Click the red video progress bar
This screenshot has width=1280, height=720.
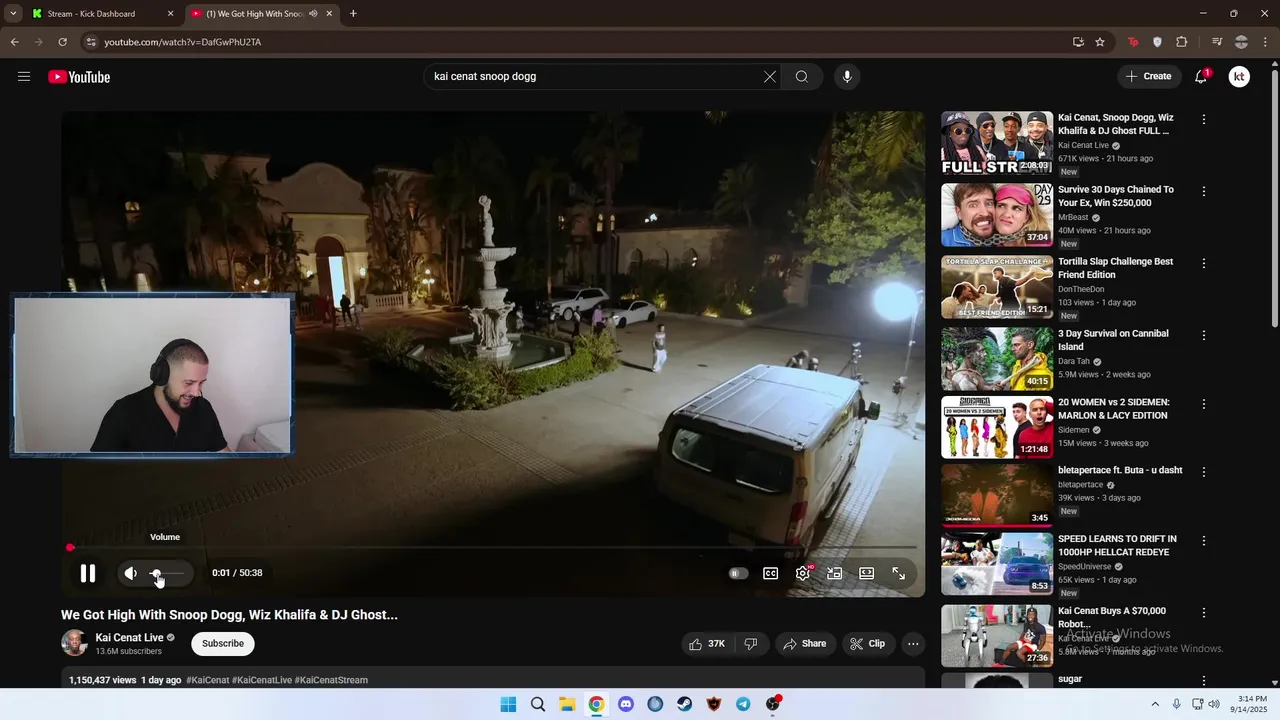click(493, 547)
